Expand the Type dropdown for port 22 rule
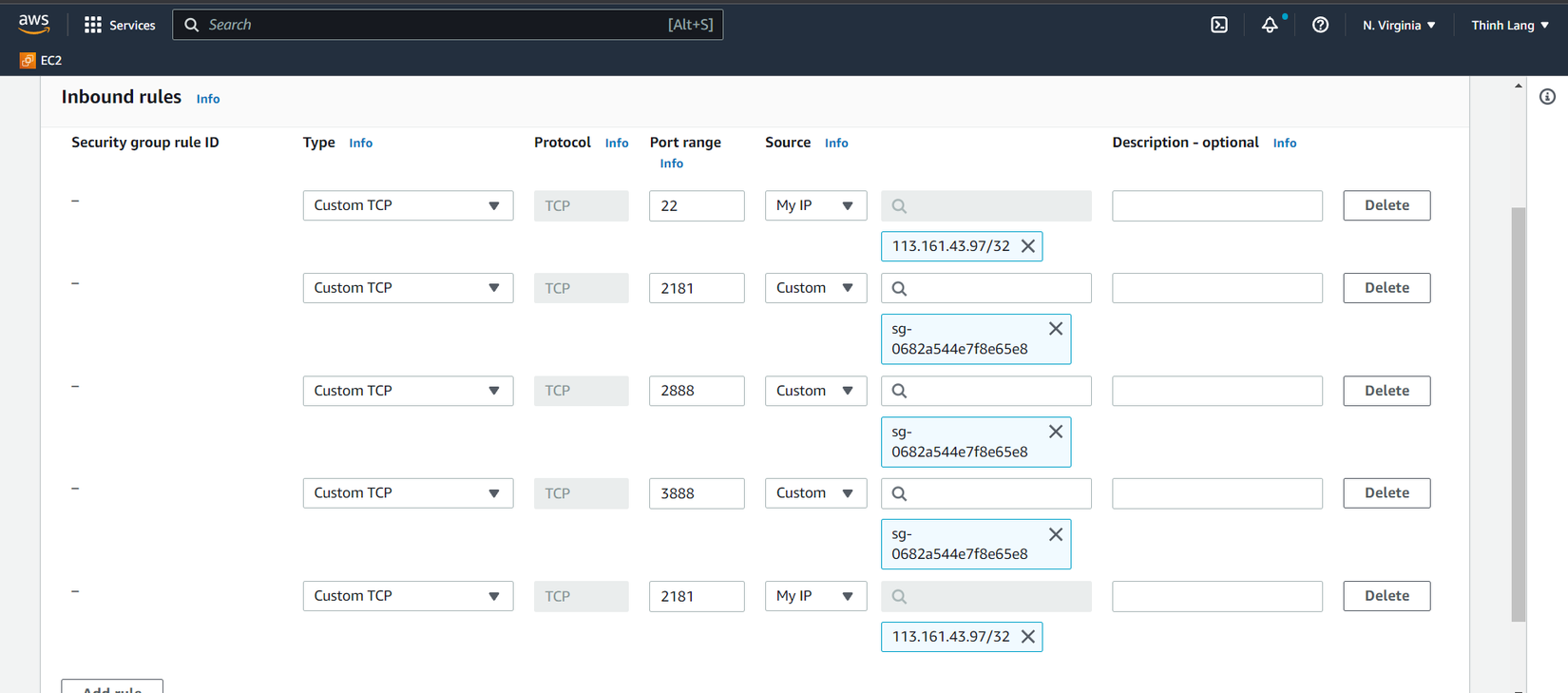The image size is (1568, 693). pyautogui.click(x=408, y=205)
